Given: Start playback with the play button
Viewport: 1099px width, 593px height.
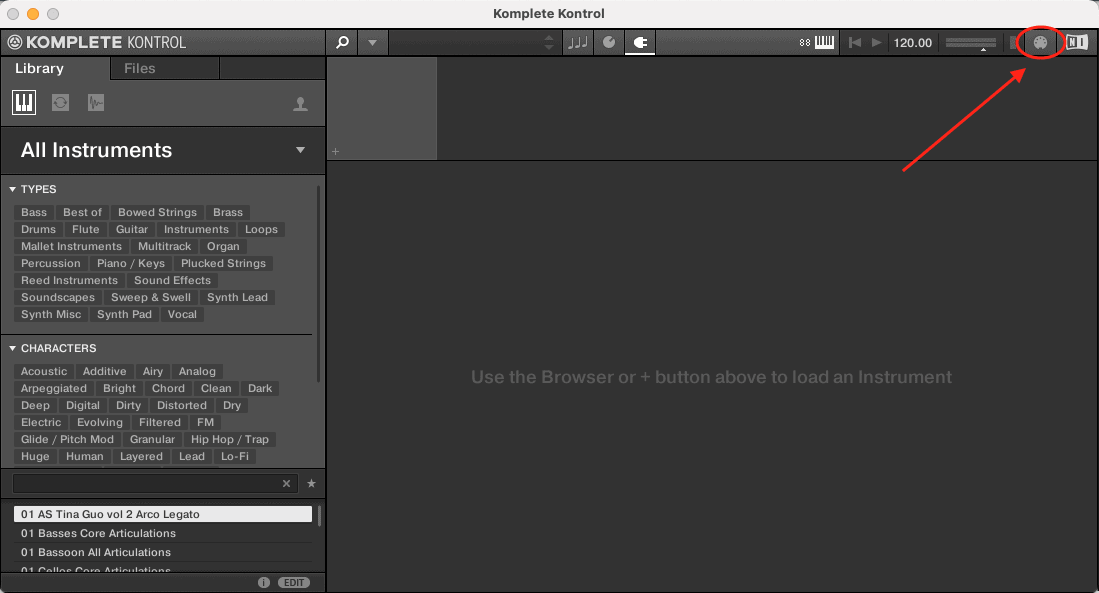Looking at the screenshot, I should pos(876,43).
